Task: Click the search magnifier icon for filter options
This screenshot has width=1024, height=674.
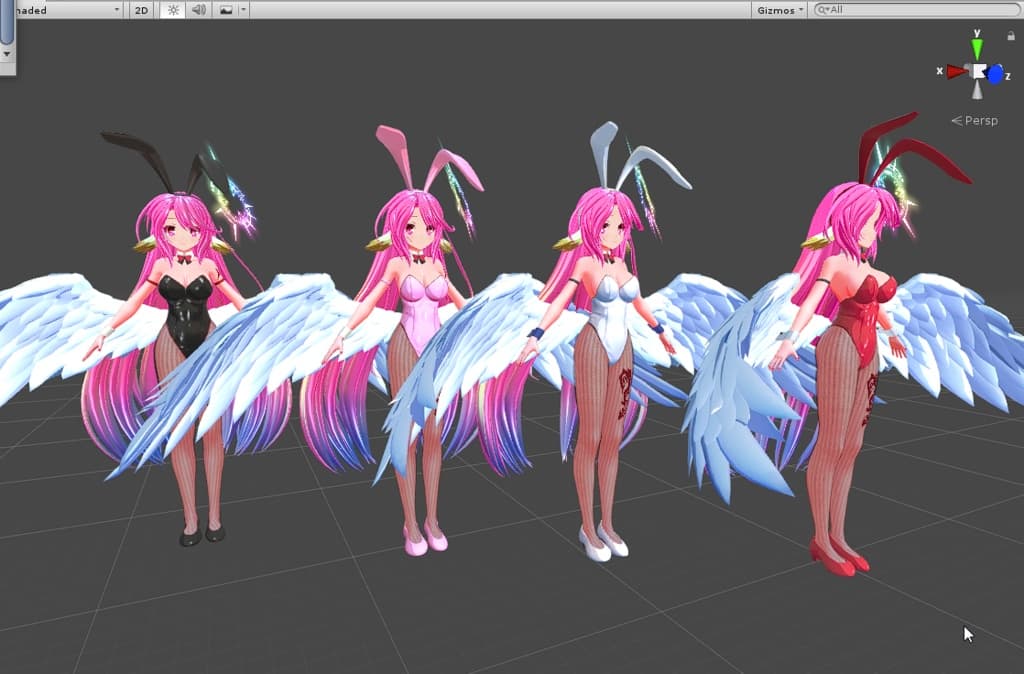Action: point(823,10)
